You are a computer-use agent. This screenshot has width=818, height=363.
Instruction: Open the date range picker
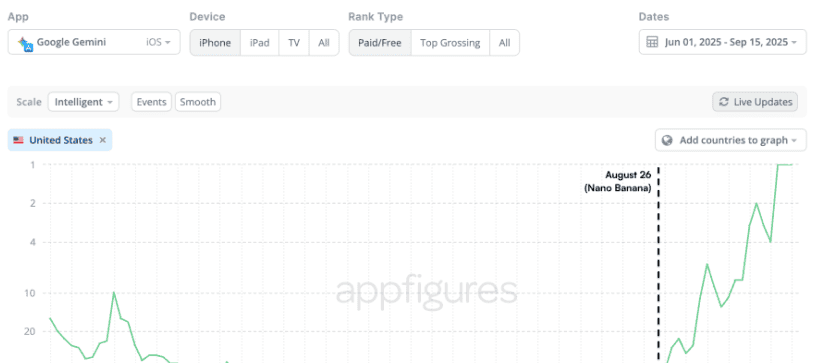(723, 42)
